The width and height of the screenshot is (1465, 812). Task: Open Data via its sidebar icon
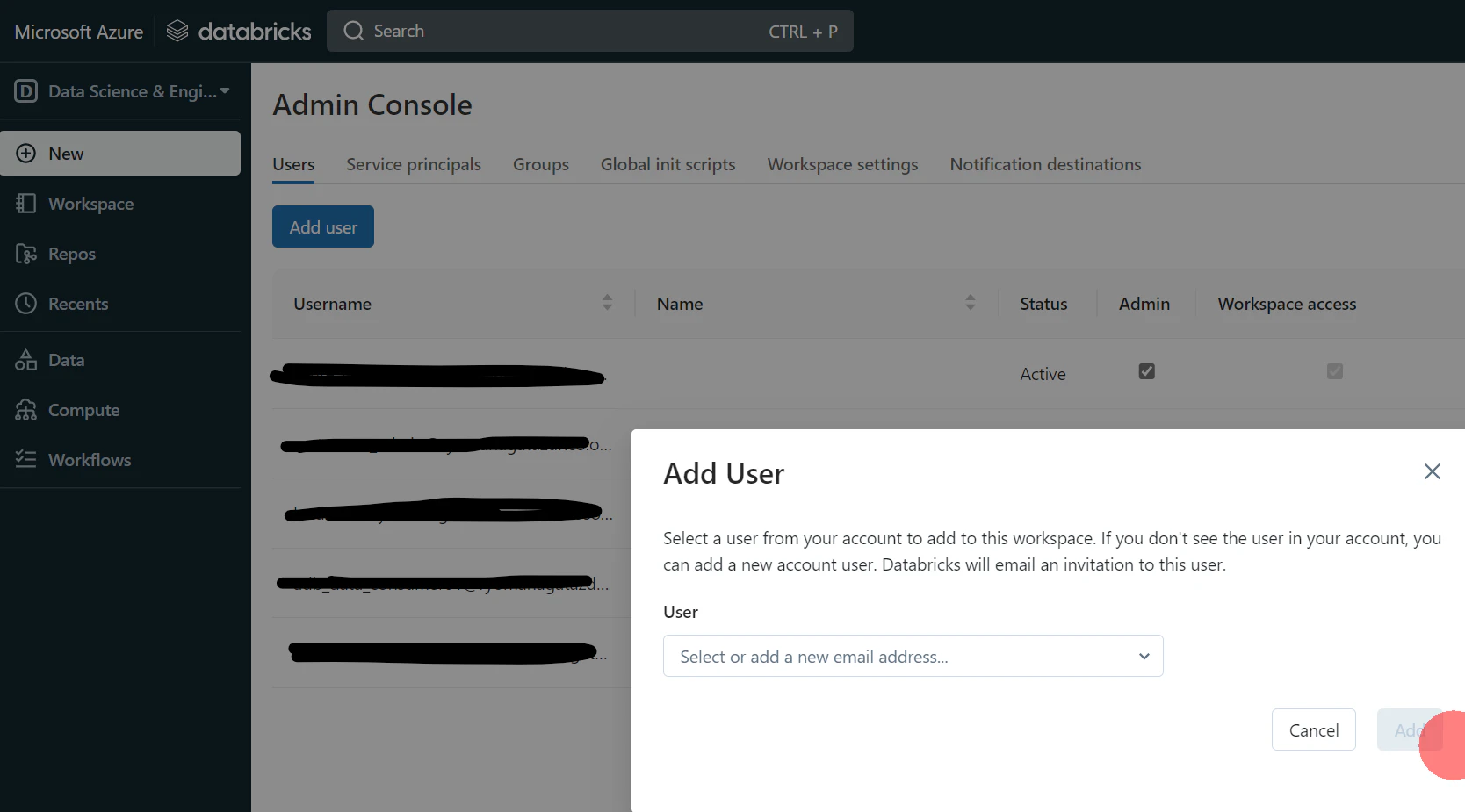click(x=26, y=360)
